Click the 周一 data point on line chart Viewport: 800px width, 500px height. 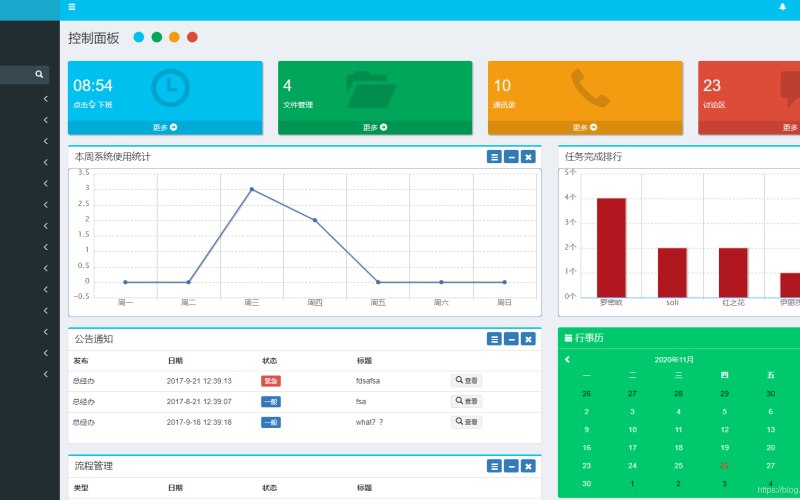tap(126, 282)
